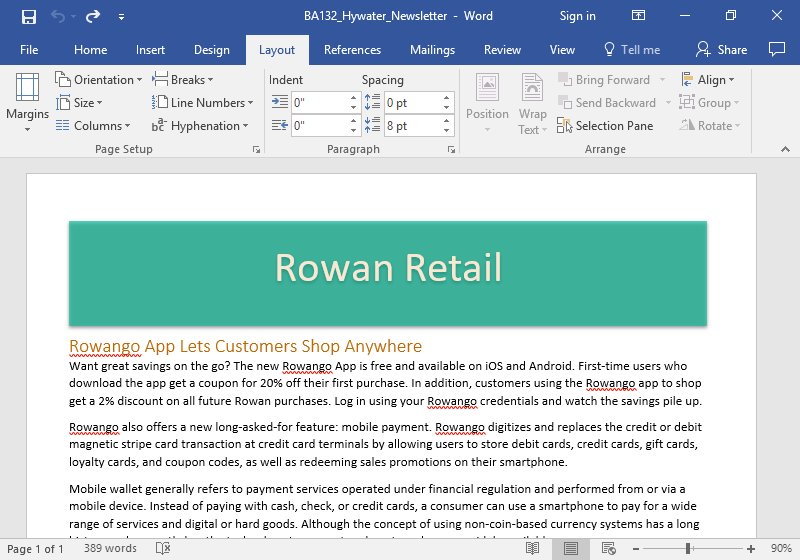Click the Share icon button
800x560 pixels.
tap(722, 50)
